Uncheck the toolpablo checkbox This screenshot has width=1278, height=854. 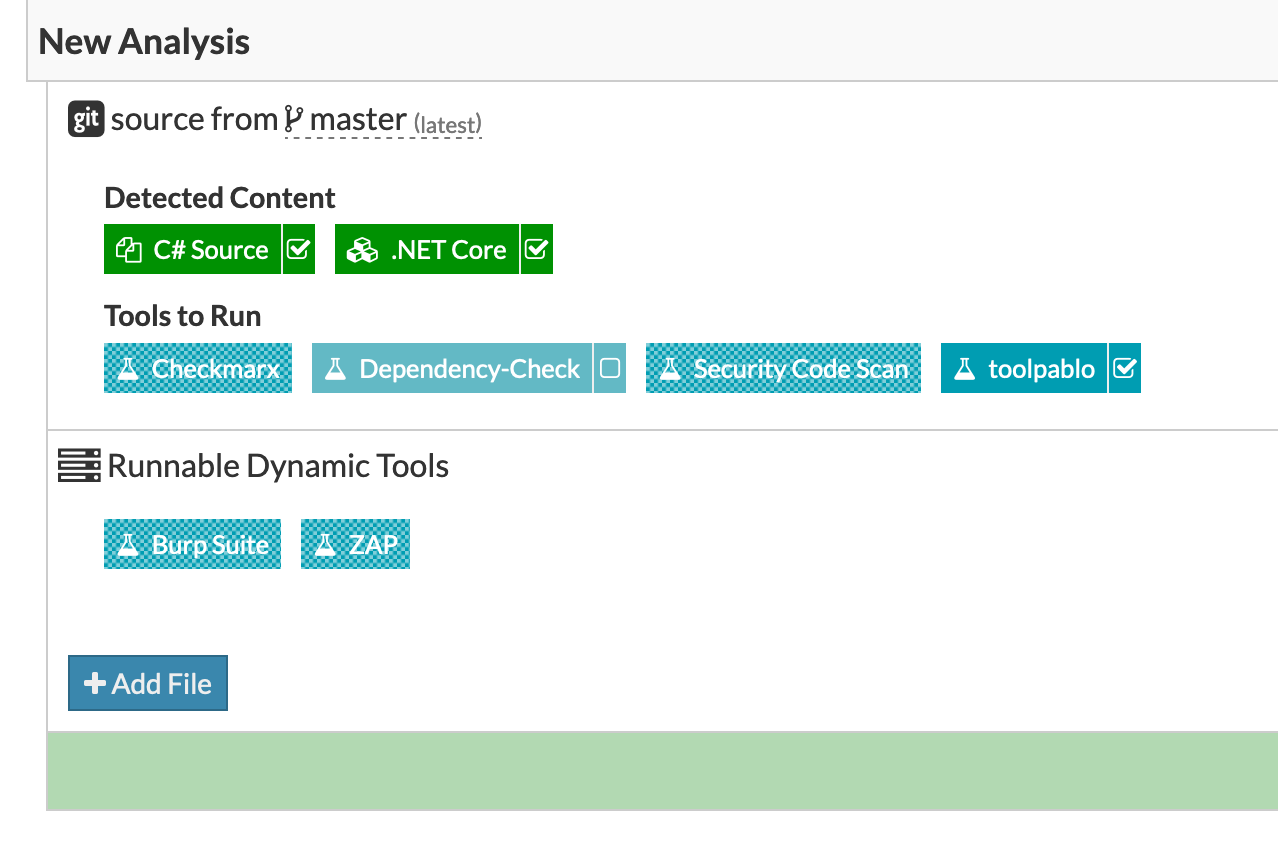pyautogui.click(x=1126, y=368)
